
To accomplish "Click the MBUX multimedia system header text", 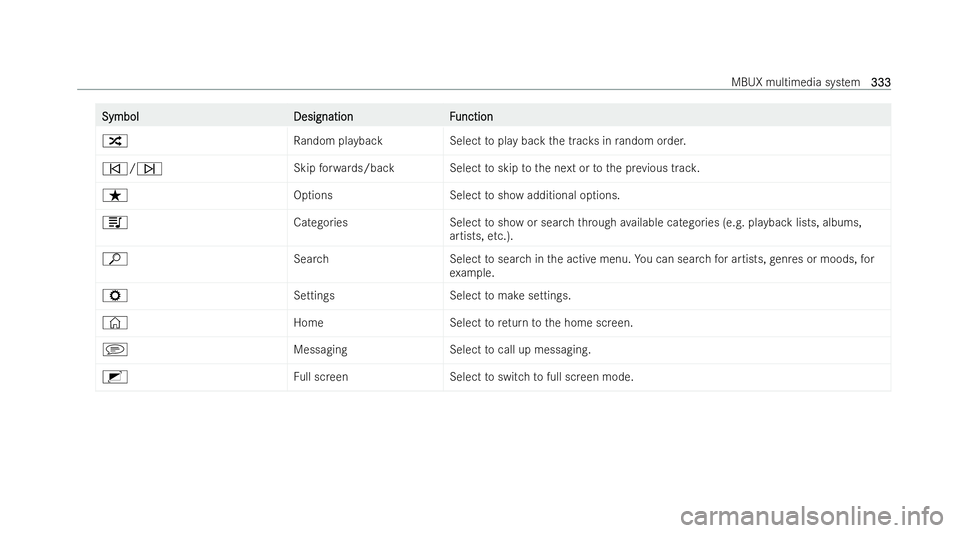I will [x=795, y=82].
